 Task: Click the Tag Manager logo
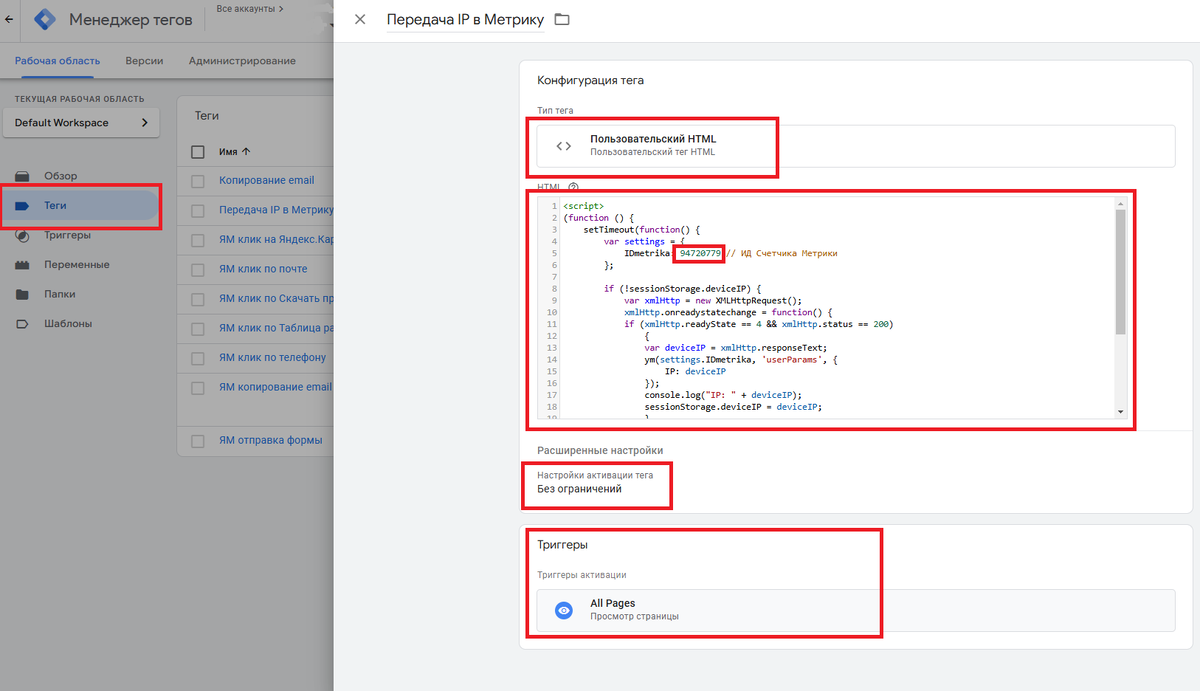[44, 20]
